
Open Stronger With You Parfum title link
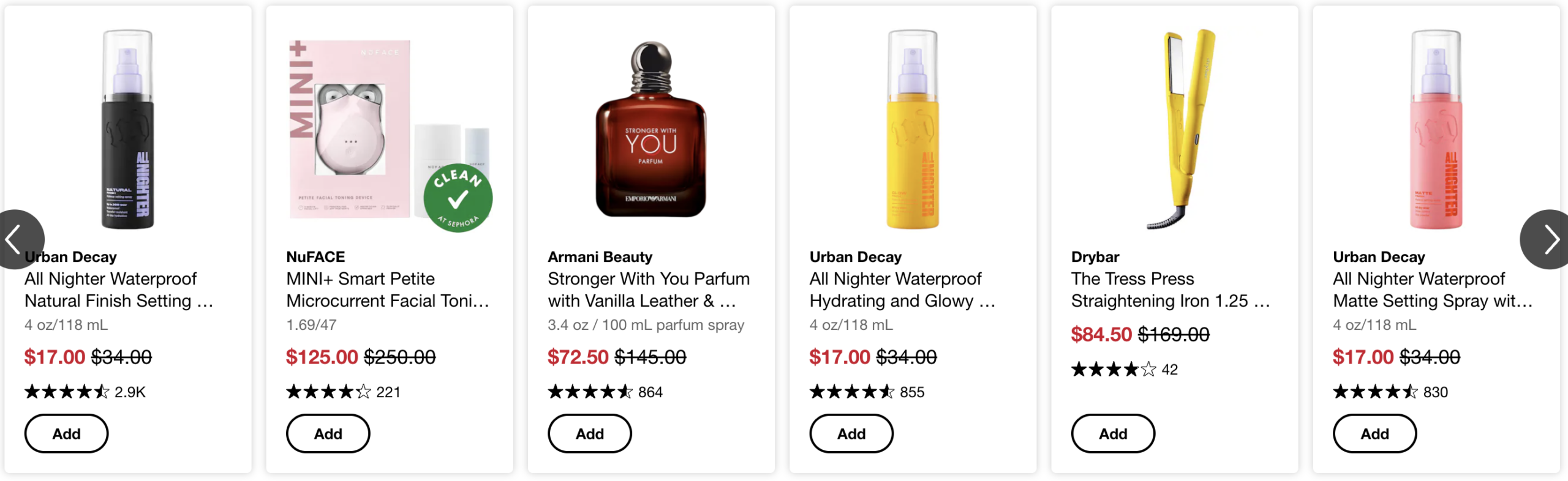click(648, 290)
